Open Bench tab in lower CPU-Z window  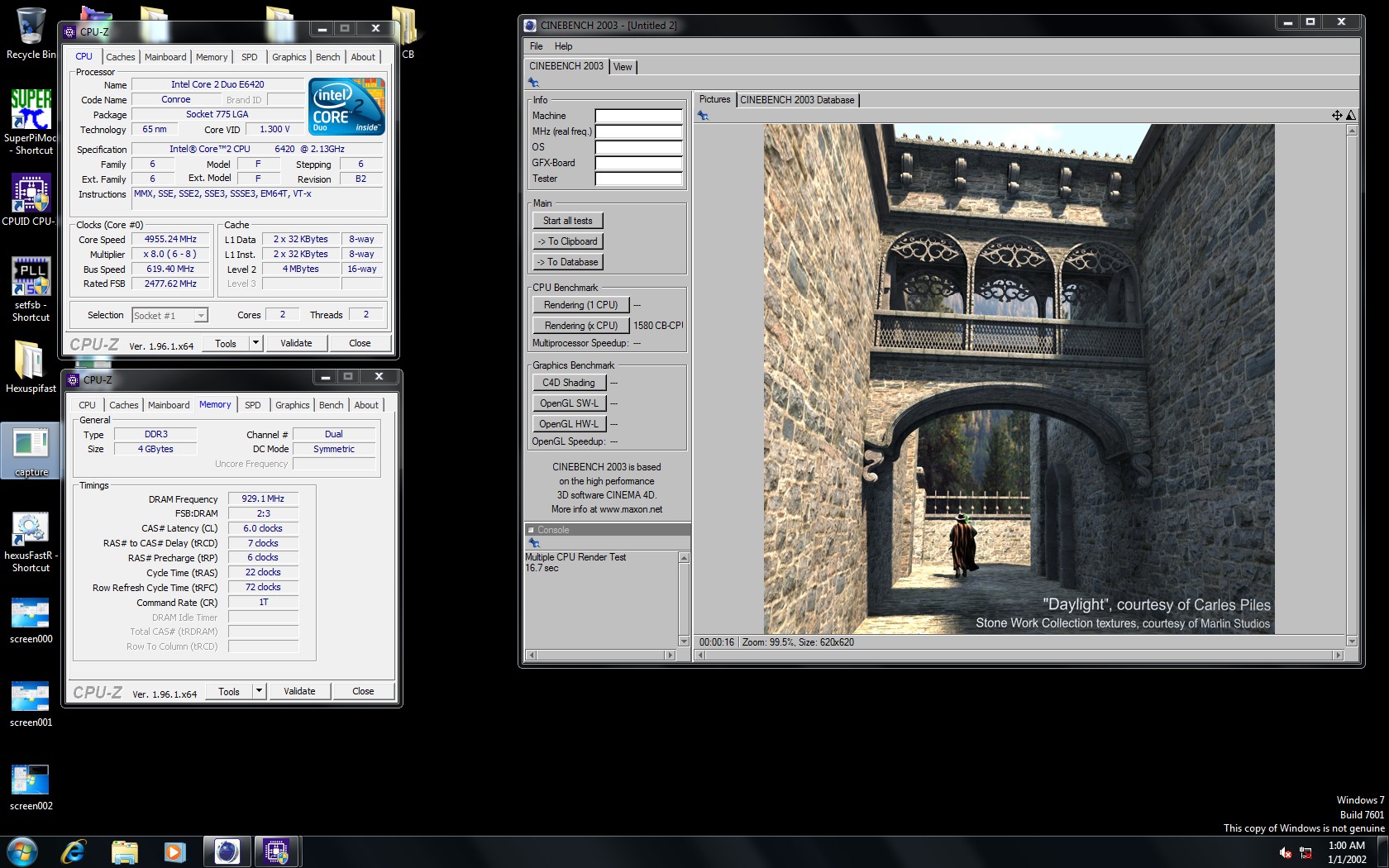331,405
